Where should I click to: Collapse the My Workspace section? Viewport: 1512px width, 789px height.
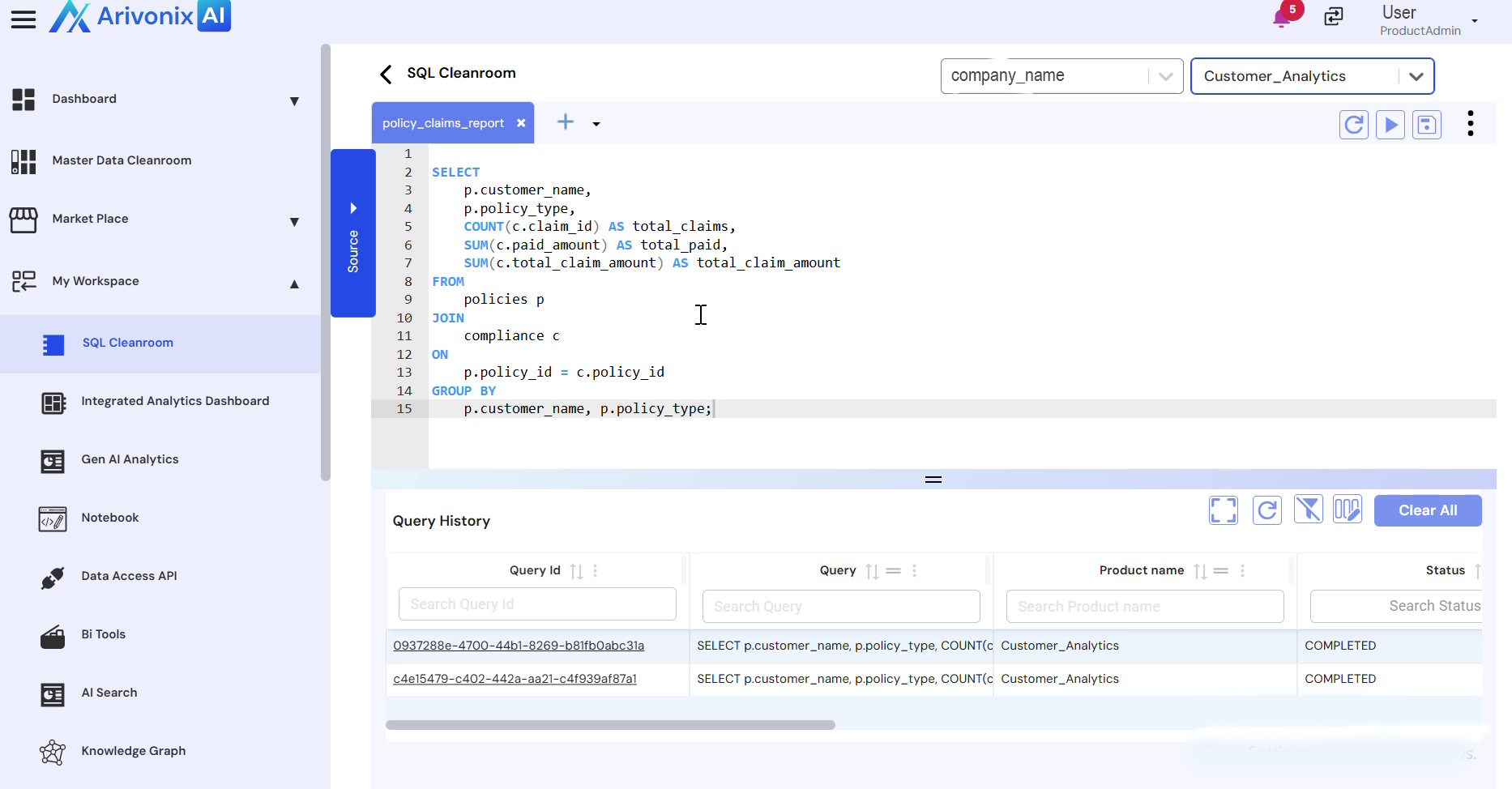(294, 284)
